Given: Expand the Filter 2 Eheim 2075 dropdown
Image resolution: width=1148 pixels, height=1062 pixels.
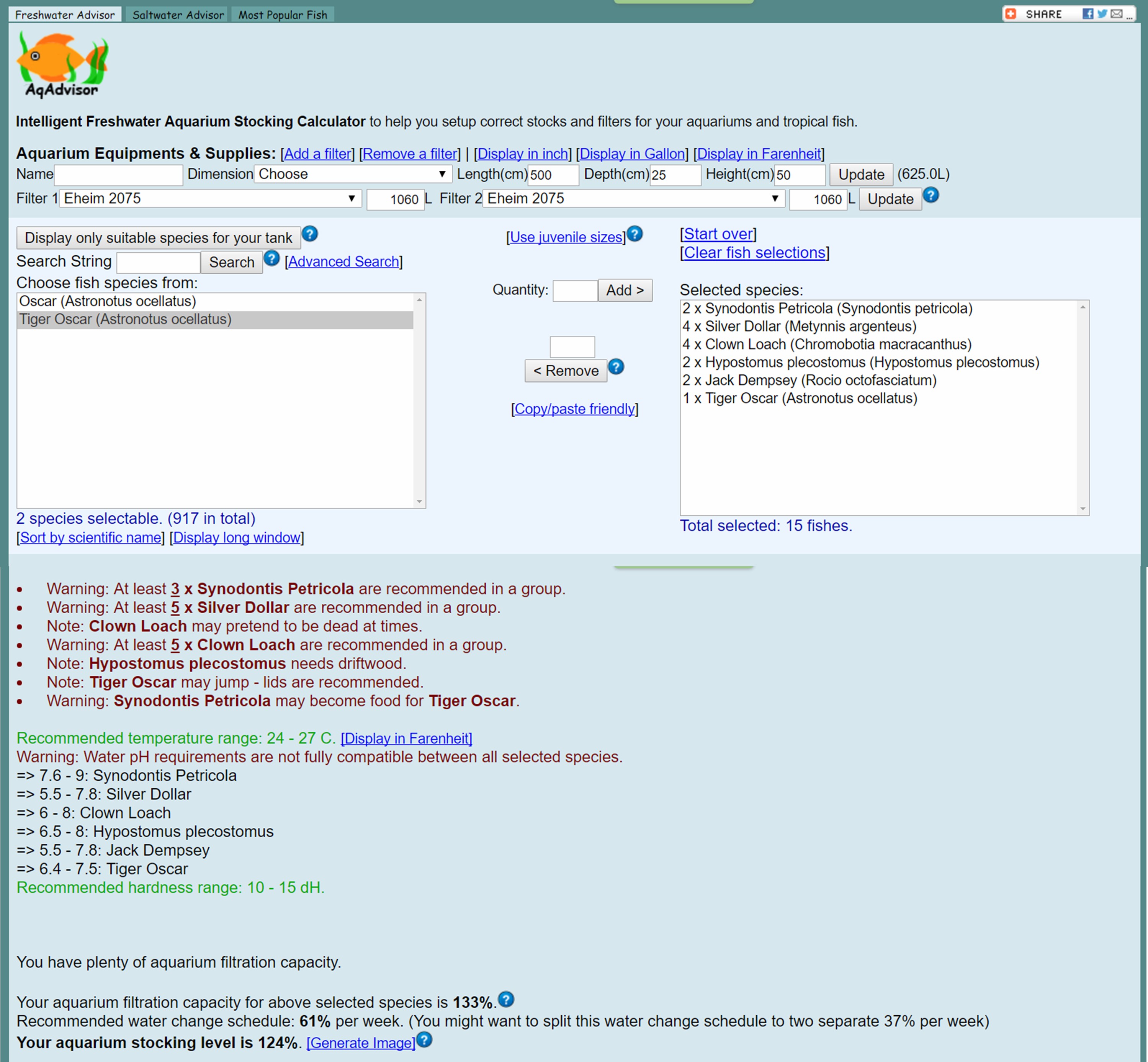Looking at the screenshot, I should (x=634, y=199).
